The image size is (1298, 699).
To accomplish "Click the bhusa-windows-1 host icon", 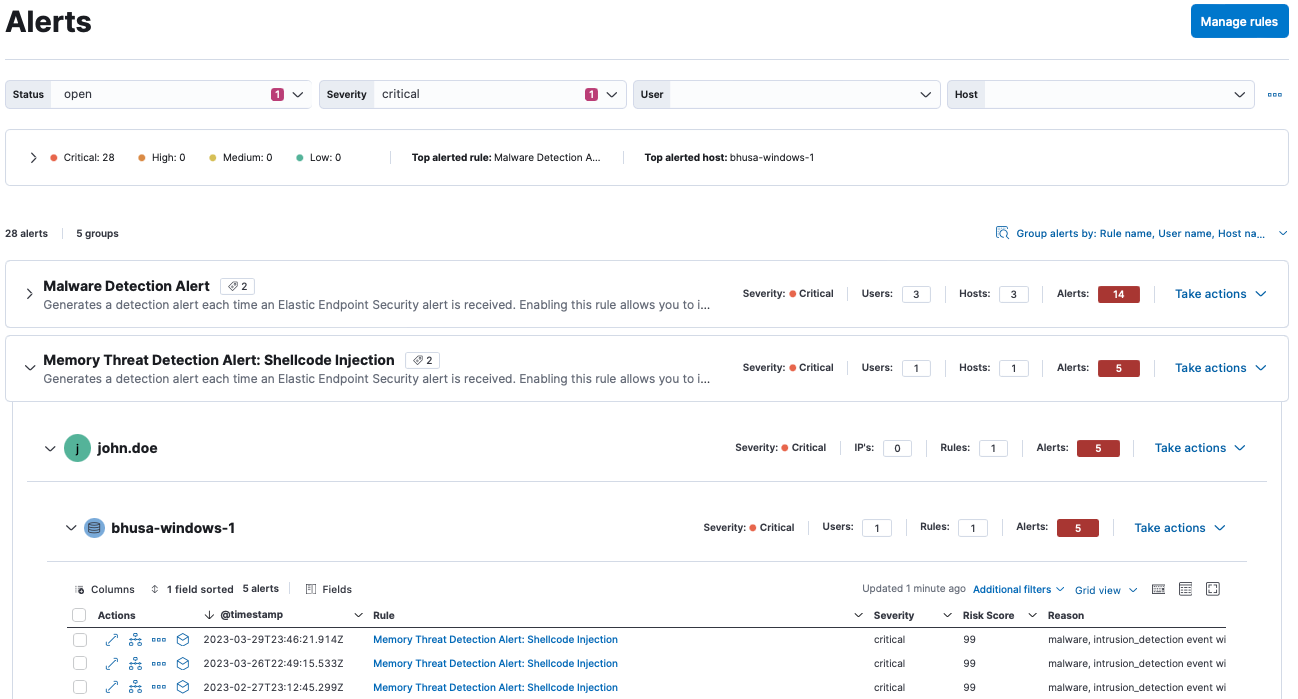I will pos(94,528).
